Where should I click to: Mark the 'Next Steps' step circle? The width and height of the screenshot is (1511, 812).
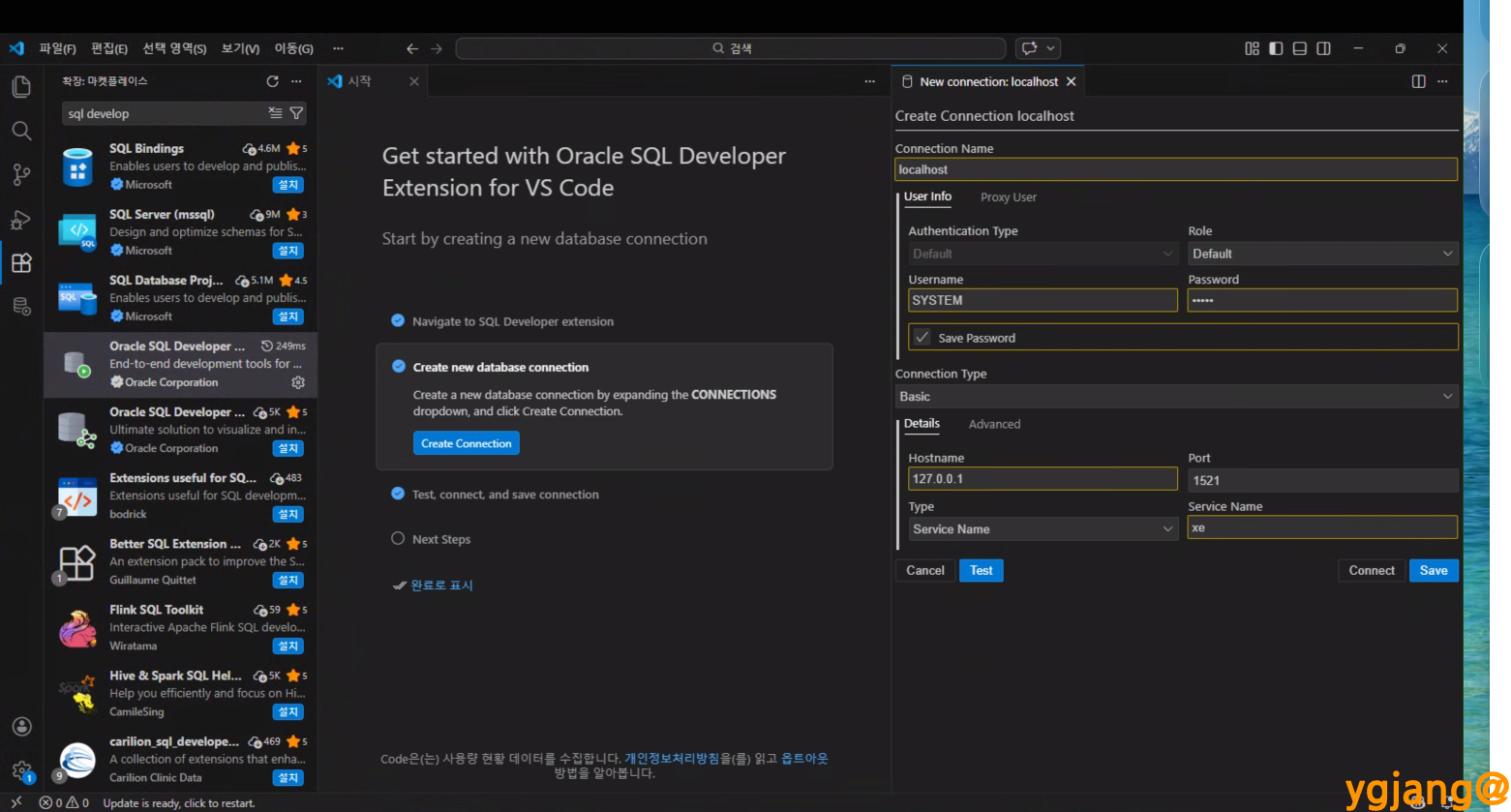tap(398, 538)
